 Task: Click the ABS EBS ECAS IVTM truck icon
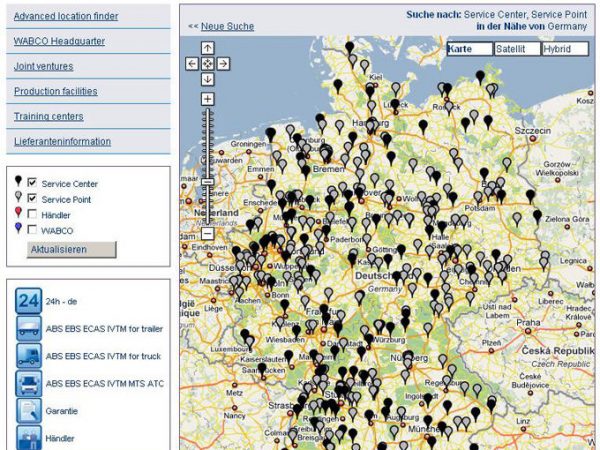(x=29, y=356)
